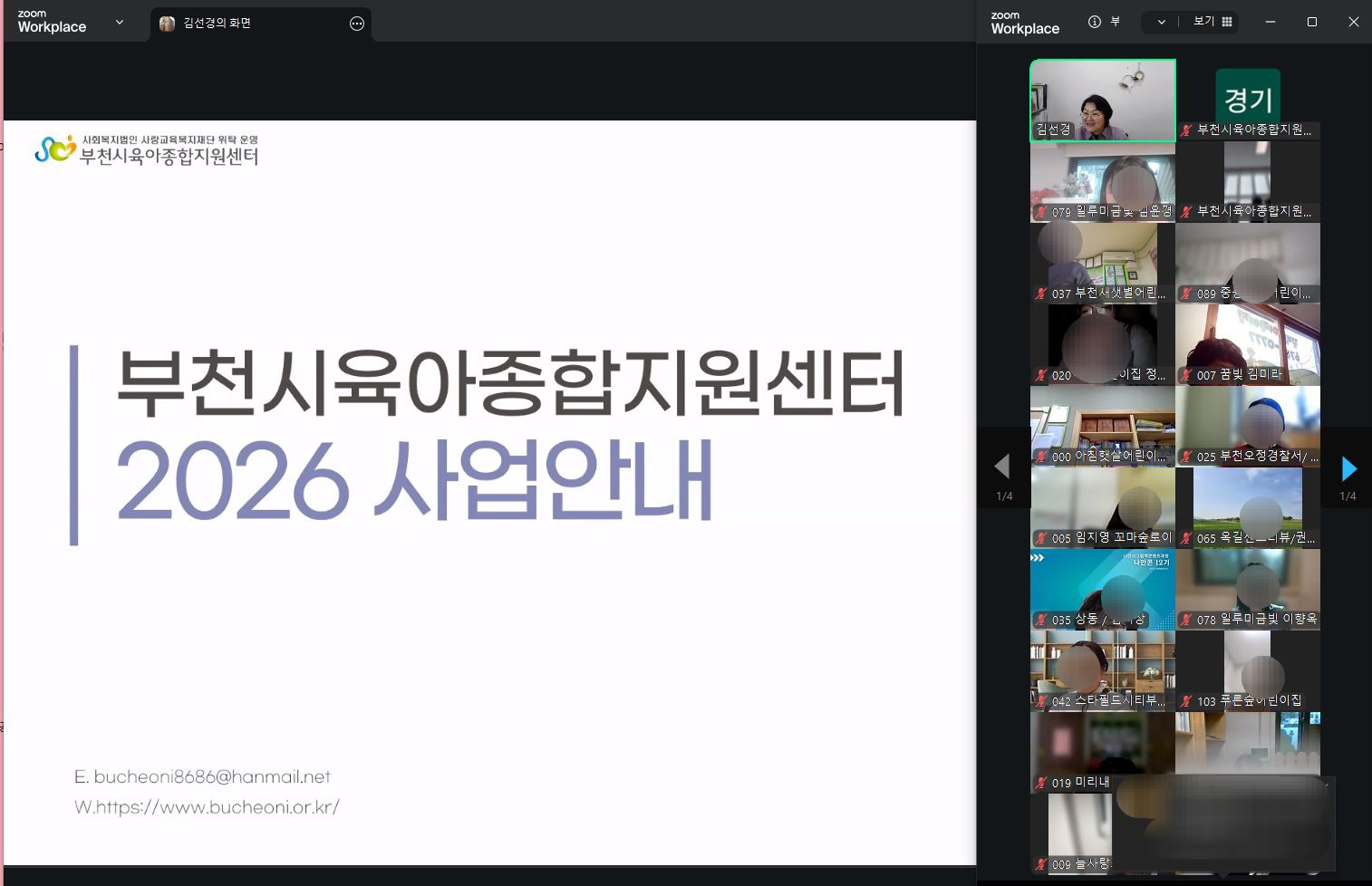This screenshot has width=1372, height=886.
Task: Select 김선경 active speaker video tile
Action: point(1102,101)
